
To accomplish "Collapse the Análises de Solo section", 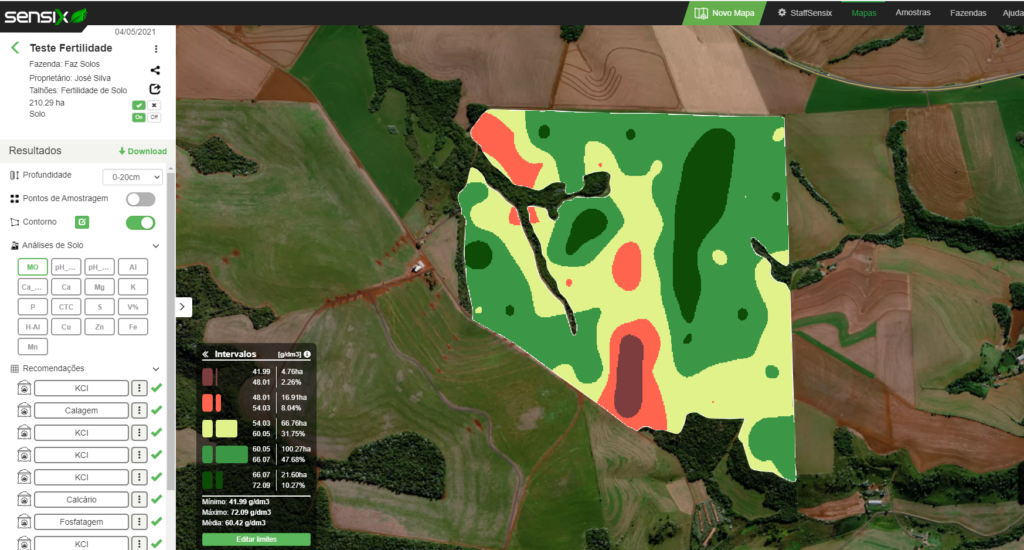I will coord(156,246).
